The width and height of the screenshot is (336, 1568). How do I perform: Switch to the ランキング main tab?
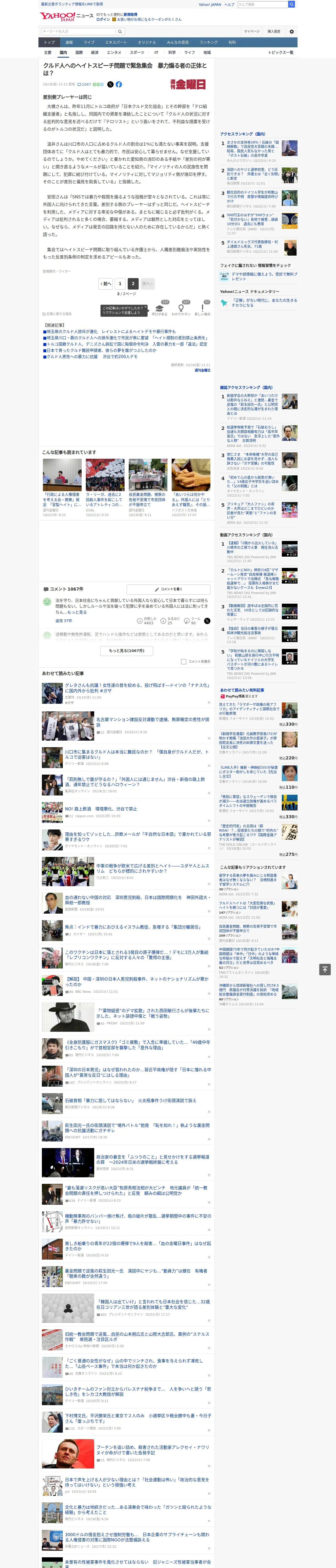click(209, 43)
